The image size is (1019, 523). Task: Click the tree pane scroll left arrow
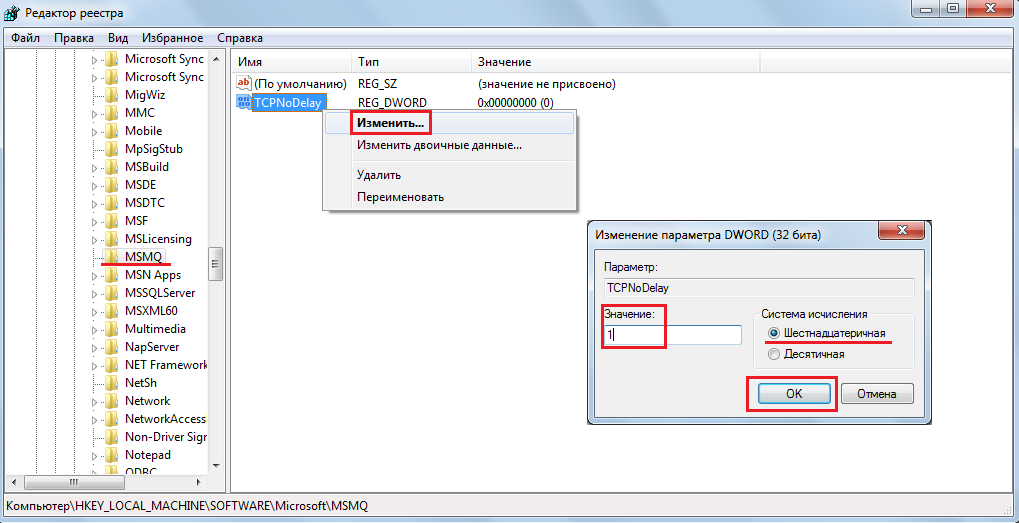click(x=14, y=482)
